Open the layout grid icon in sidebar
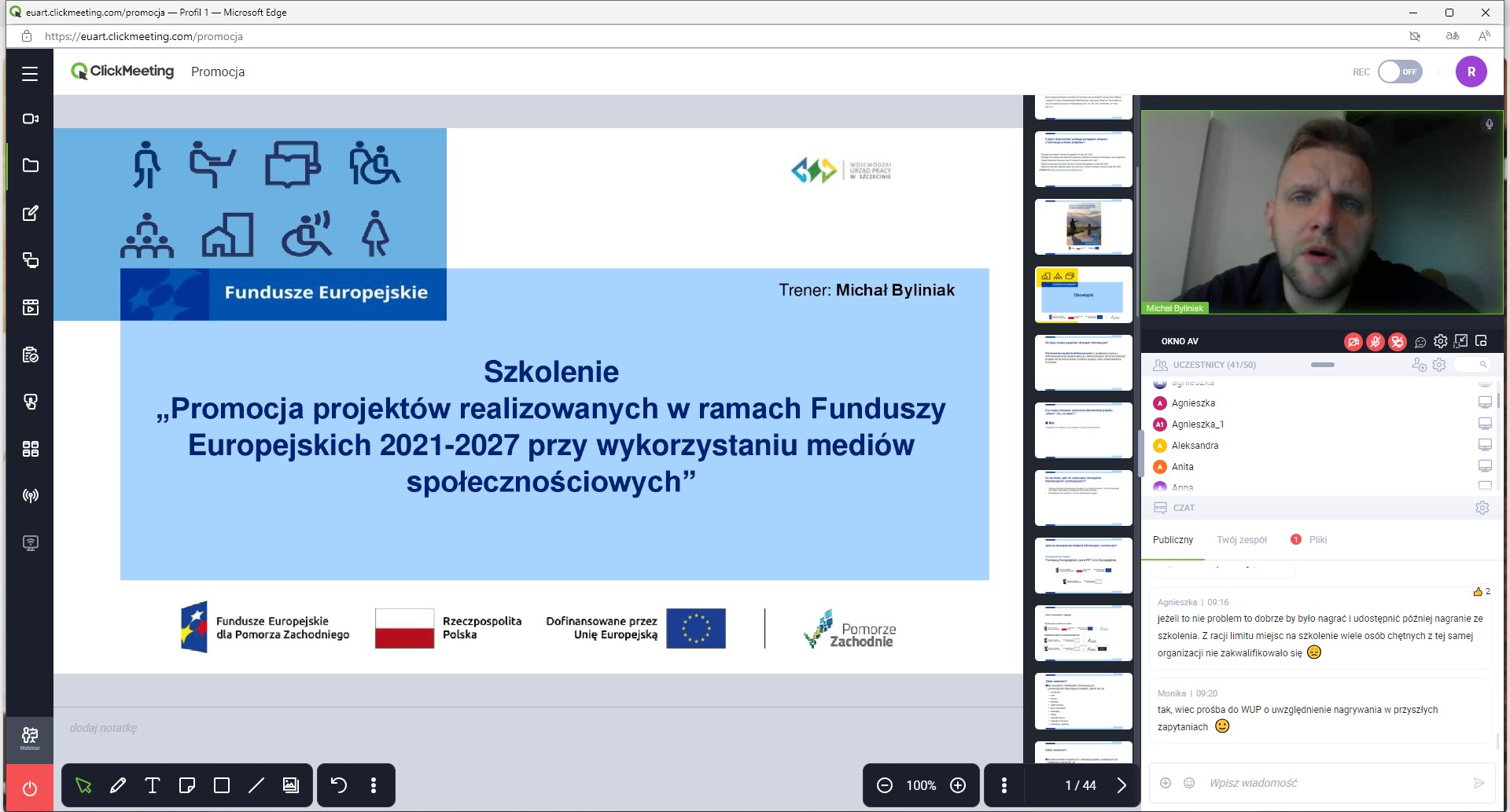Screen dimensions: 1510x812 tap(30, 449)
